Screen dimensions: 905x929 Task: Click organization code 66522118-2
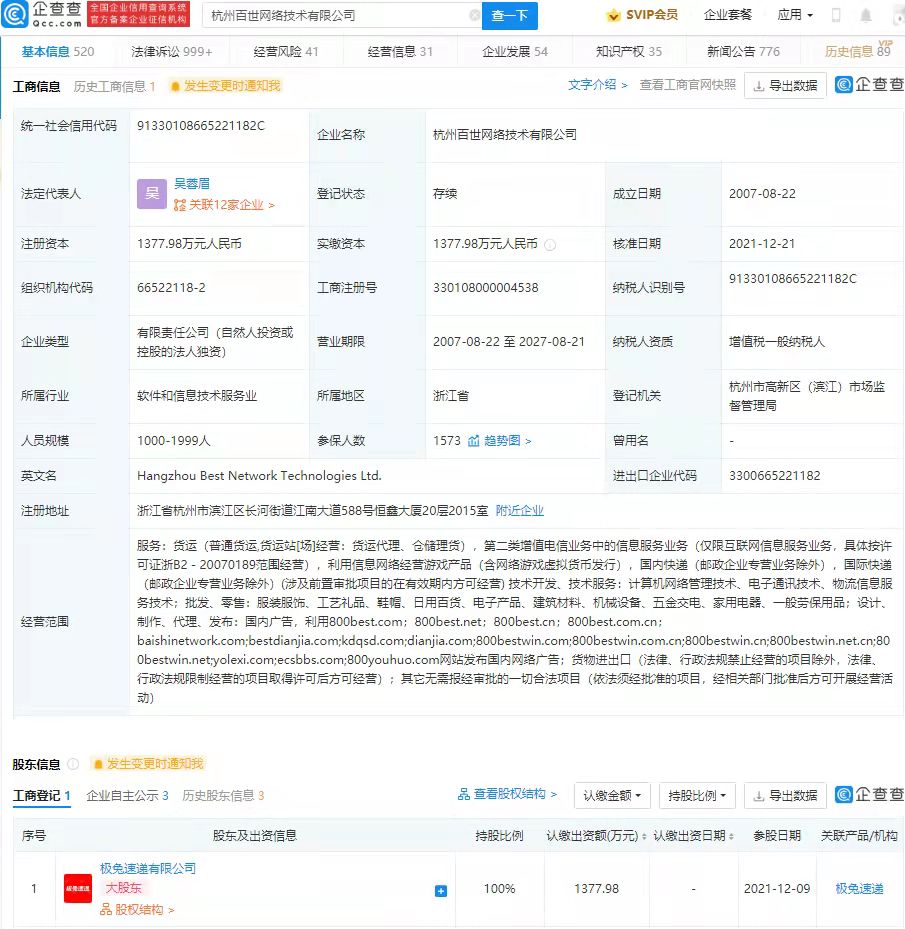pyautogui.click(x=171, y=288)
